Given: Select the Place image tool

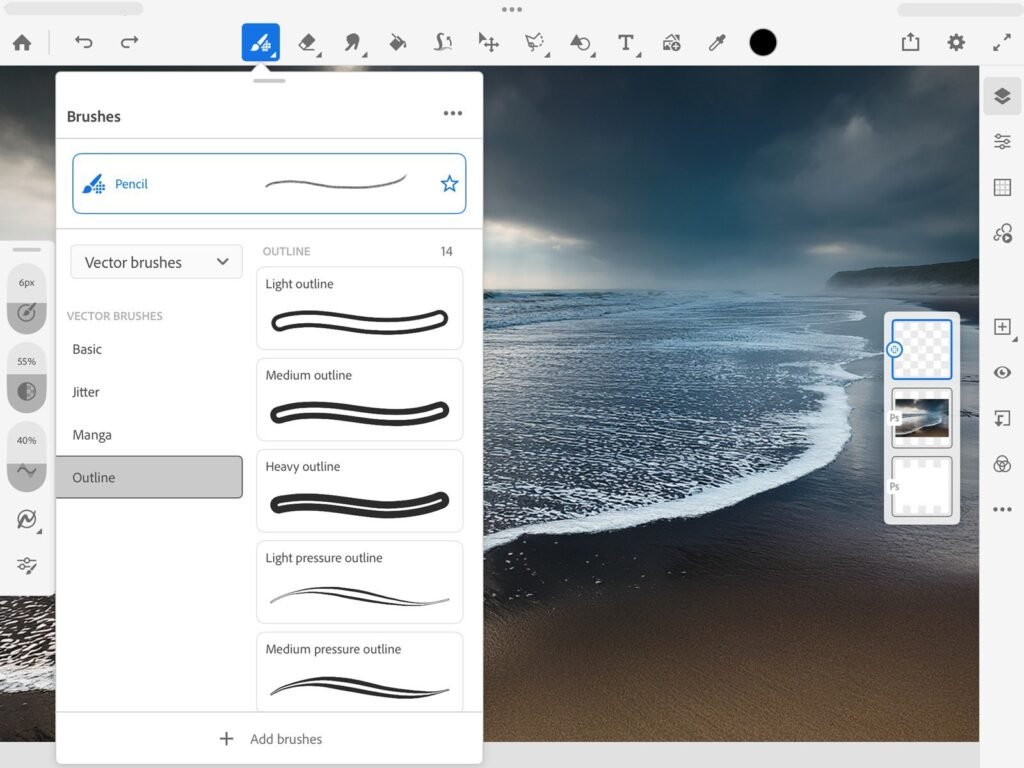Looking at the screenshot, I should [671, 43].
